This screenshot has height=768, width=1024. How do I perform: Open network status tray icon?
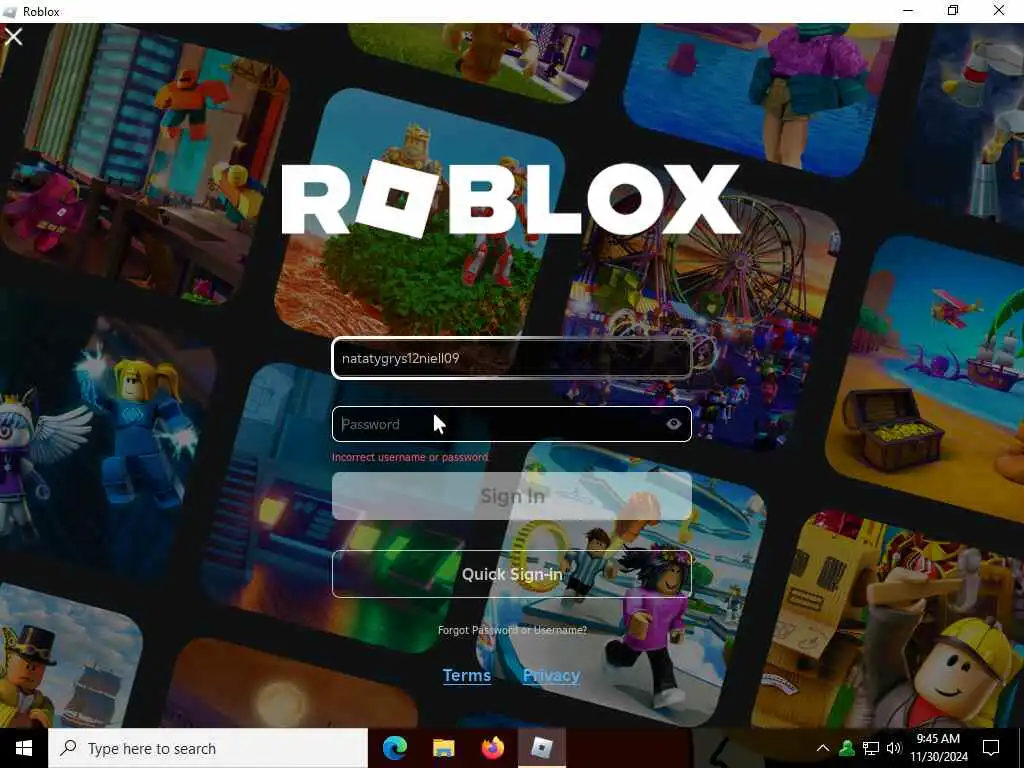tap(871, 748)
